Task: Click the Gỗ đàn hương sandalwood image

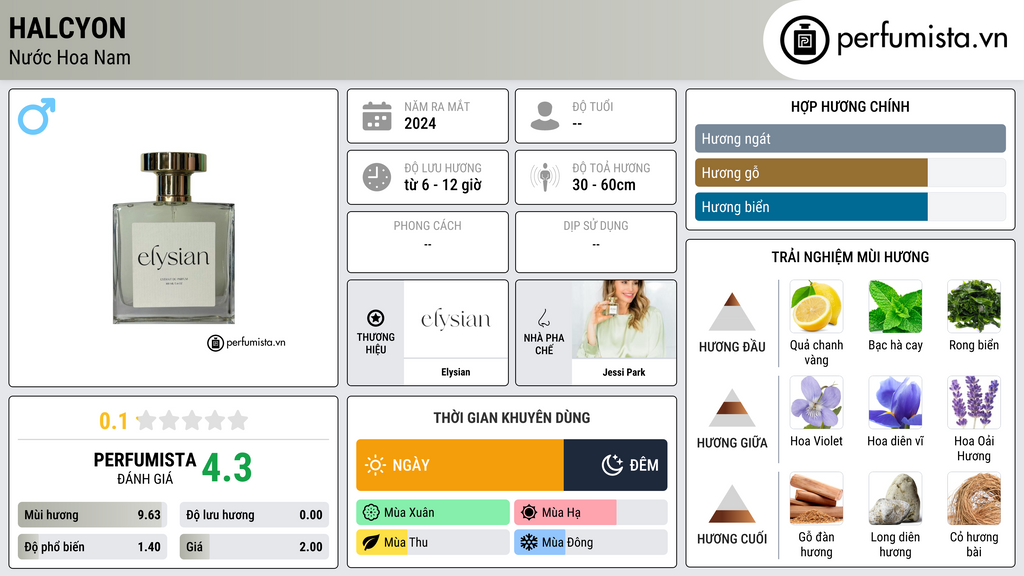Action: click(816, 498)
